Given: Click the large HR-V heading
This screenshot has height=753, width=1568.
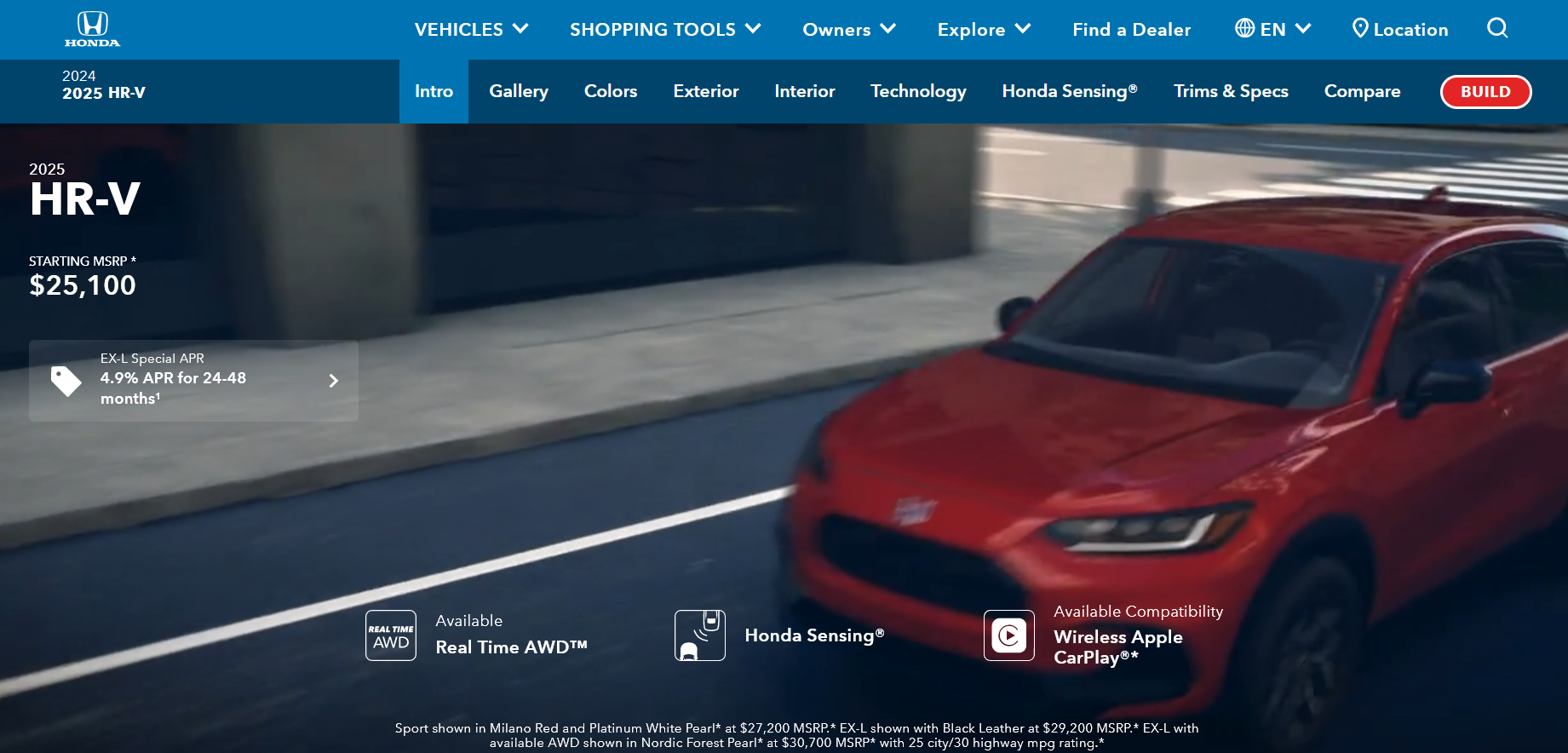Looking at the screenshot, I should [x=84, y=199].
